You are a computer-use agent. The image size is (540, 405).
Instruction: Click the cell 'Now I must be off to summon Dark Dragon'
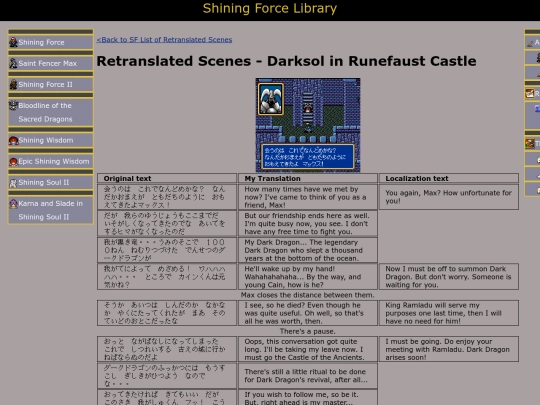[x=449, y=277]
